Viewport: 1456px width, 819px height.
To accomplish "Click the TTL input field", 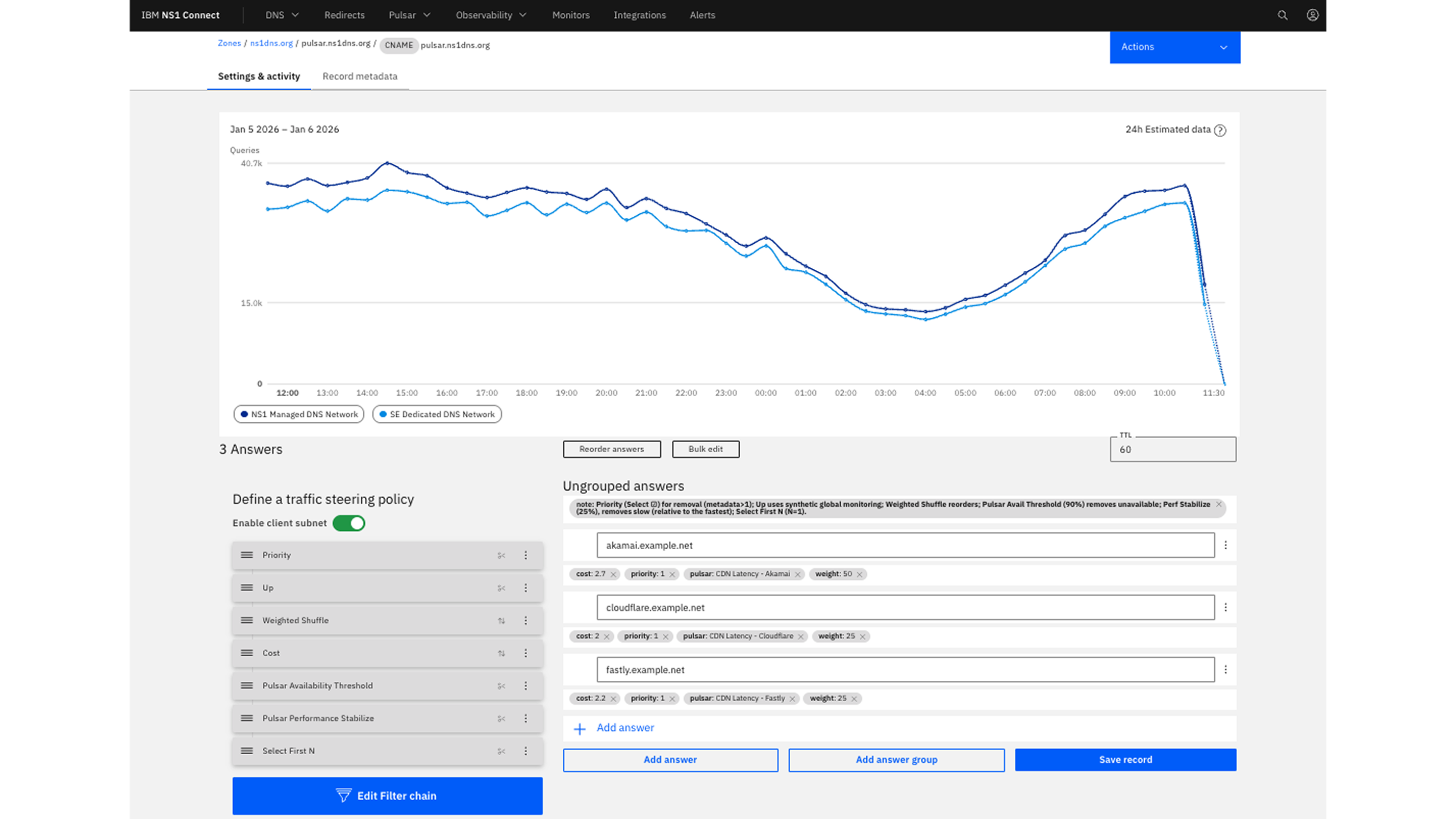I will tap(1173, 450).
